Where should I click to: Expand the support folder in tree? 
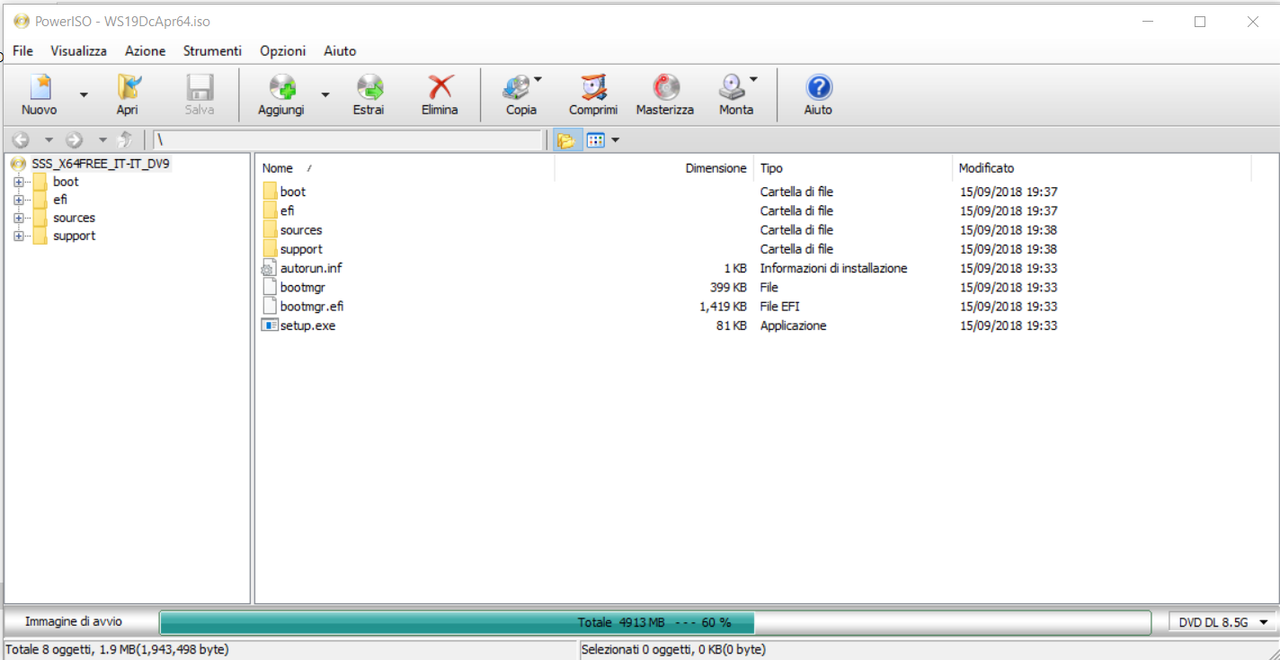(18, 236)
